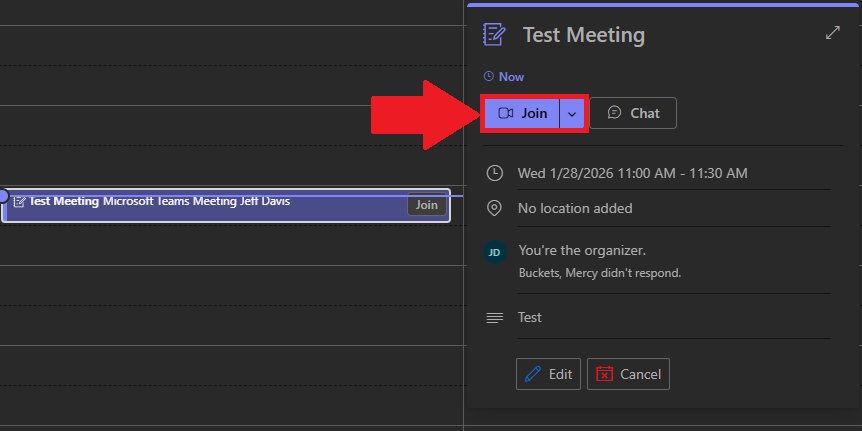Join the meeting from the details panel
Image resolution: width=862 pixels, height=431 pixels.
pyautogui.click(x=522, y=113)
